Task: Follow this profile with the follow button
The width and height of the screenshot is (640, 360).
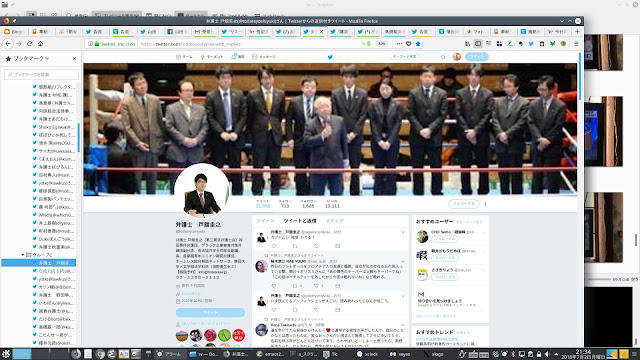Action: click(463, 204)
